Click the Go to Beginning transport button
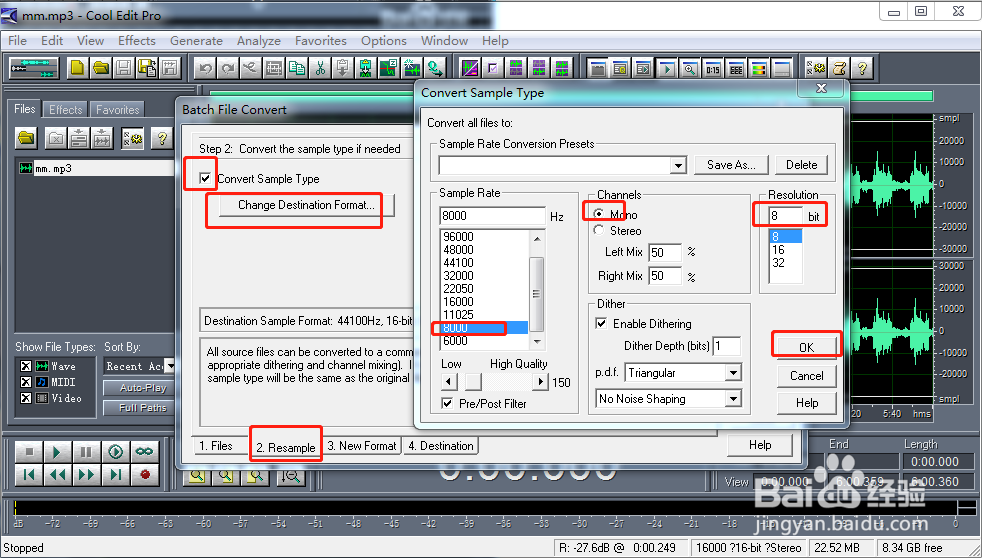Viewport: 982px width, 558px height. coord(28,475)
